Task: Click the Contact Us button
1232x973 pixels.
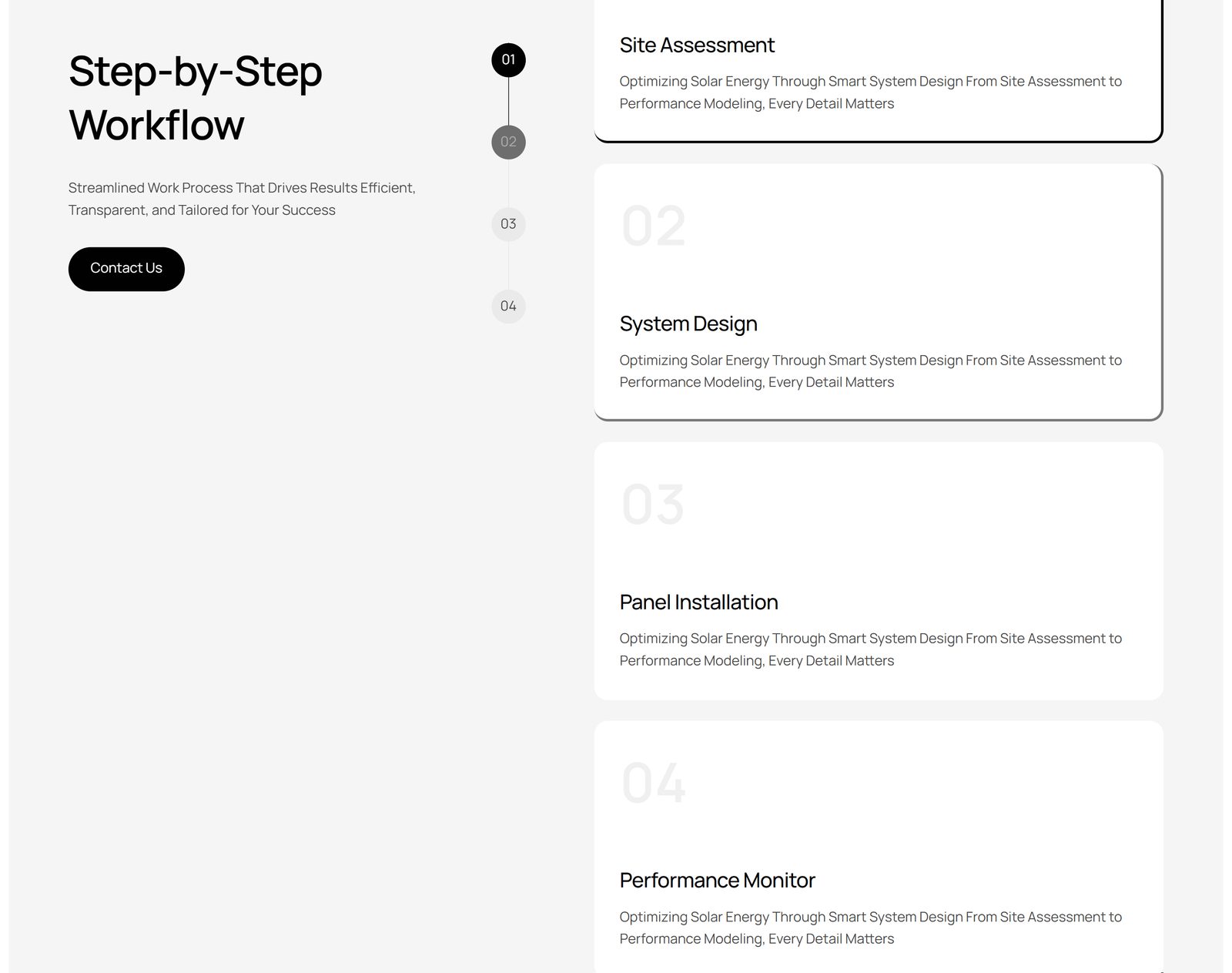Action: tap(126, 269)
